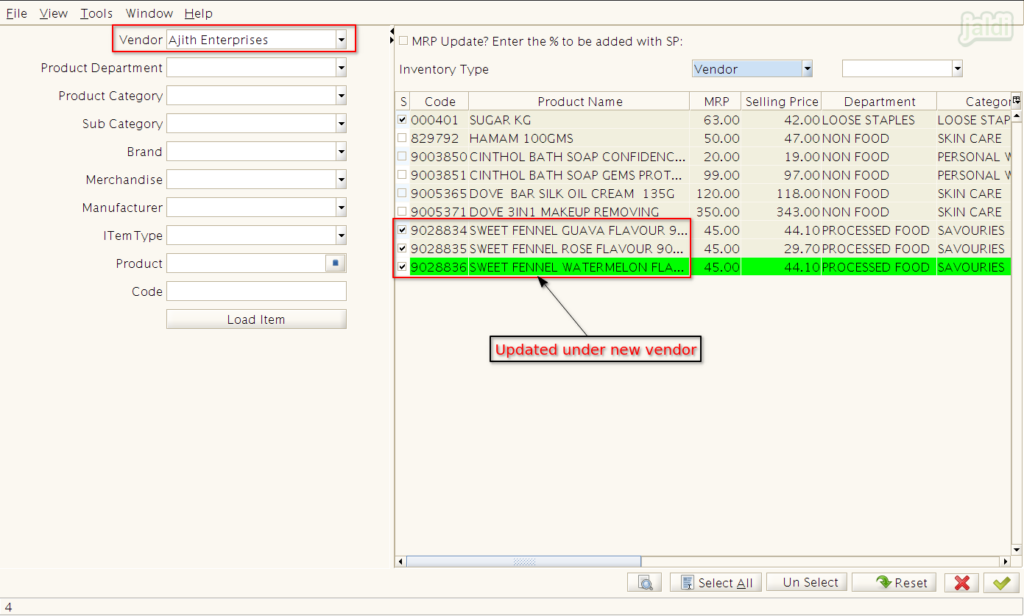Select the CINTHOL BATH SOAP CONFIDENC... cell
This screenshot has height=616, width=1024.
click(x=579, y=157)
